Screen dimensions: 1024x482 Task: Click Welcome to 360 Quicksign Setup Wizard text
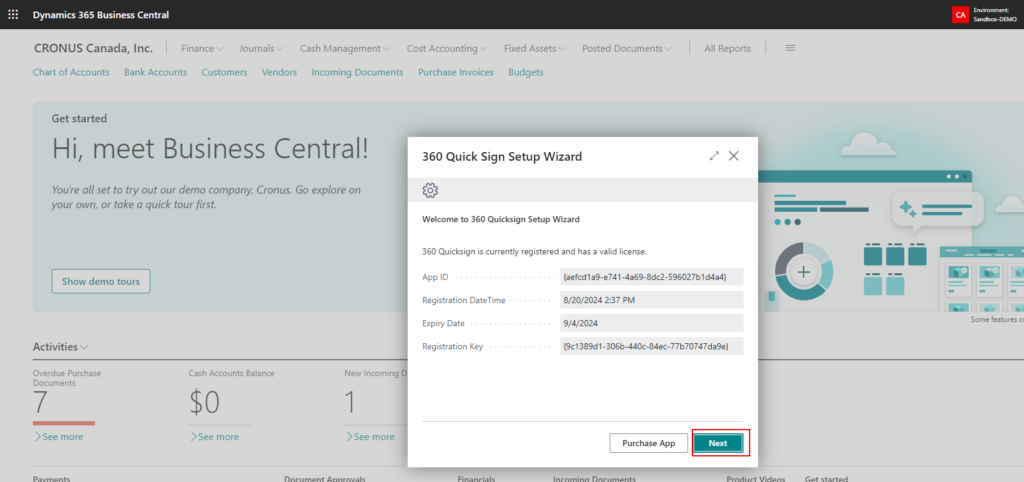pyautogui.click(x=501, y=219)
